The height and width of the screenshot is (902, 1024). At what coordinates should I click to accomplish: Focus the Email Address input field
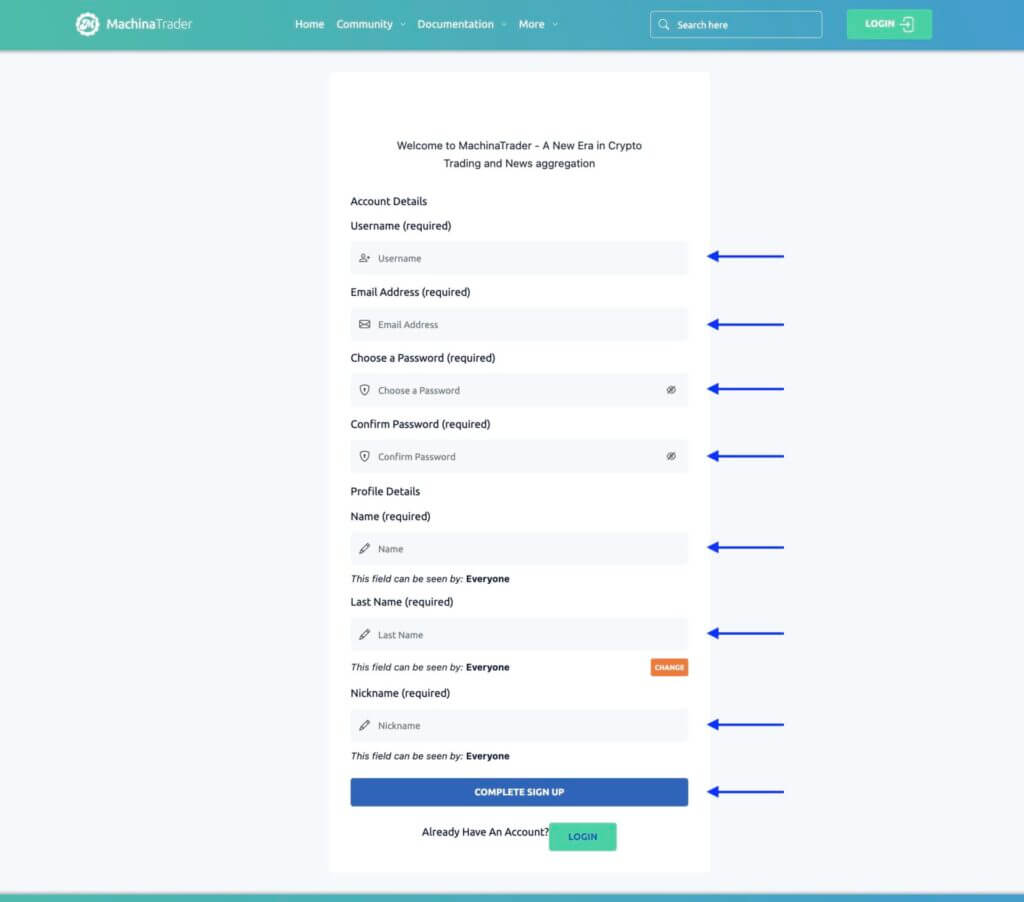[519, 324]
